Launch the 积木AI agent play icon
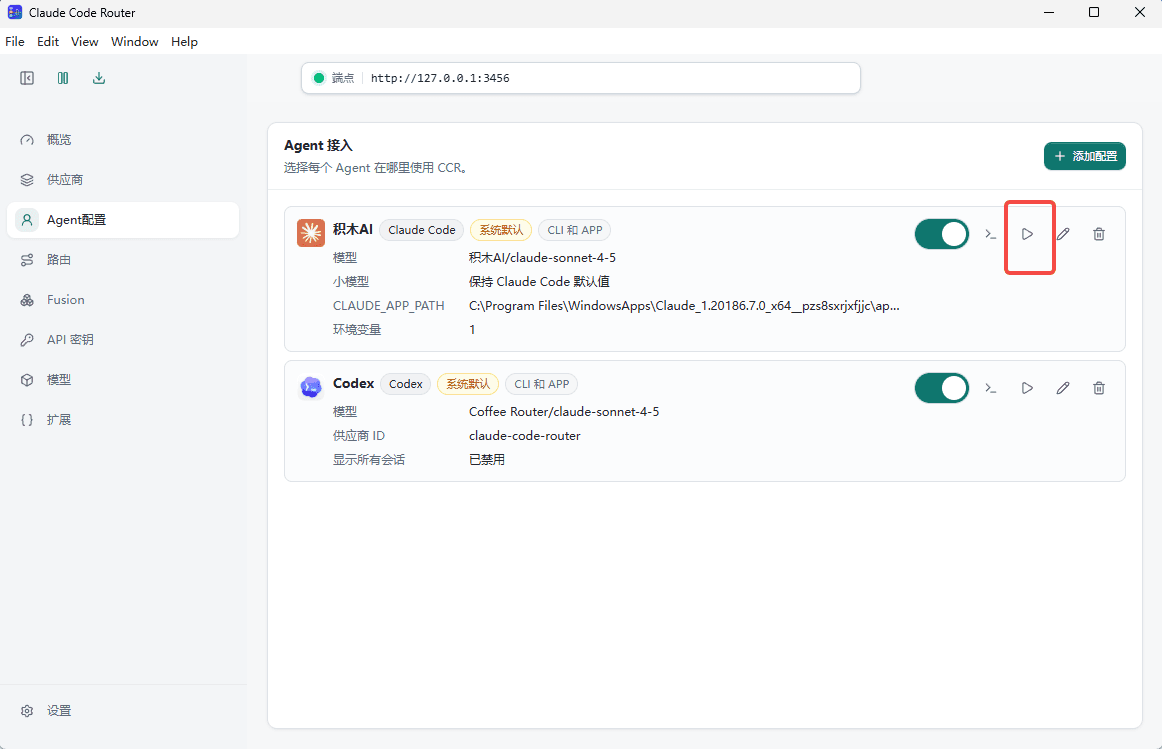 (x=1027, y=234)
